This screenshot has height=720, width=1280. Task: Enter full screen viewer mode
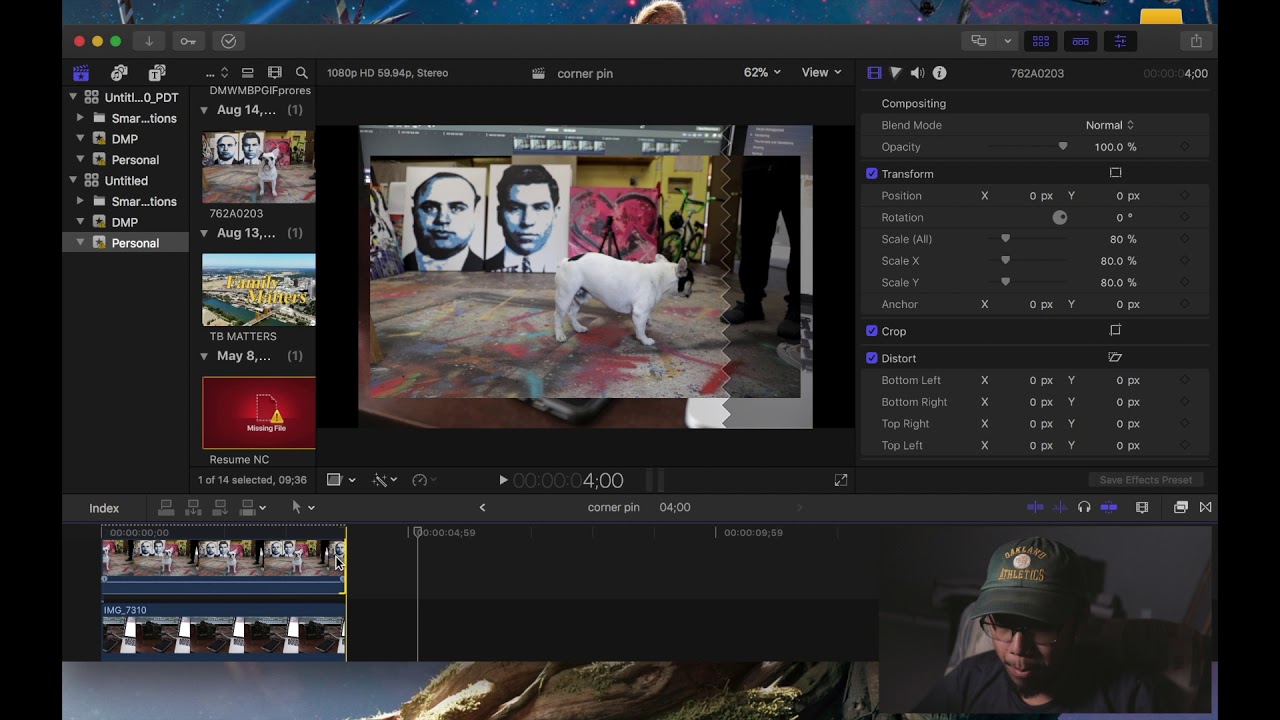(x=841, y=480)
